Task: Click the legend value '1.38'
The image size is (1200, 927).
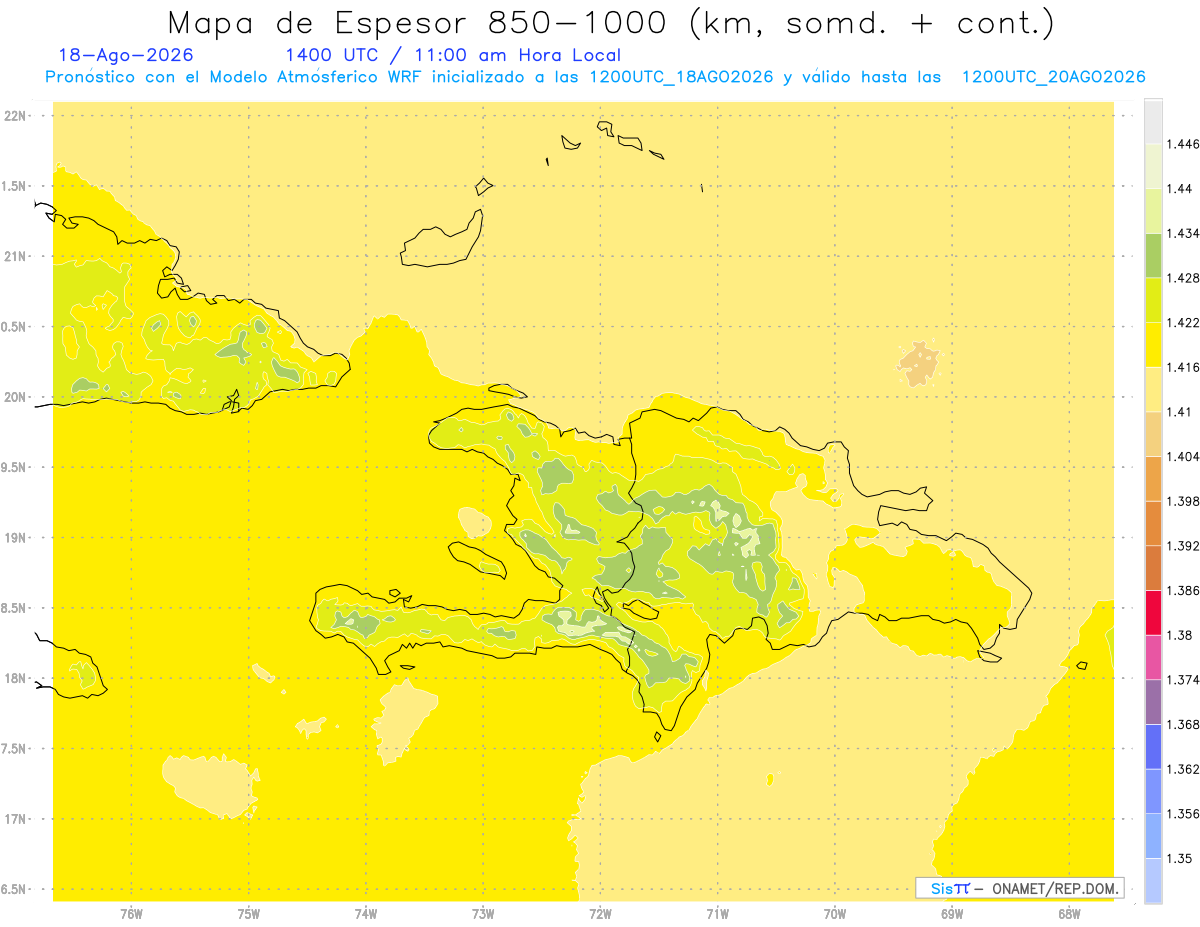Action: [1179, 635]
